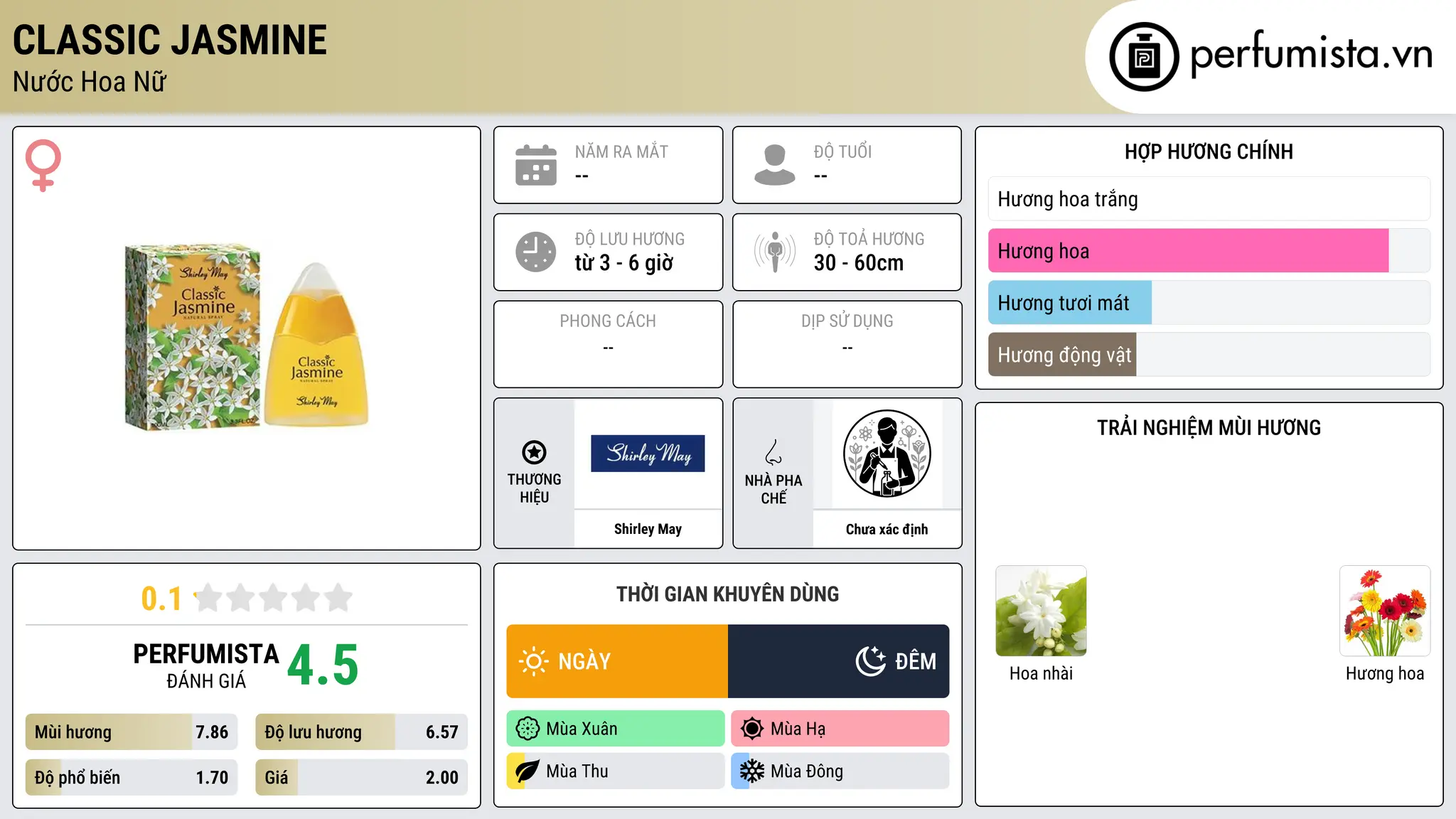Viewport: 1456px width, 819px height.
Task: Open the Shirley May brand name link
Action: [648, 529]
